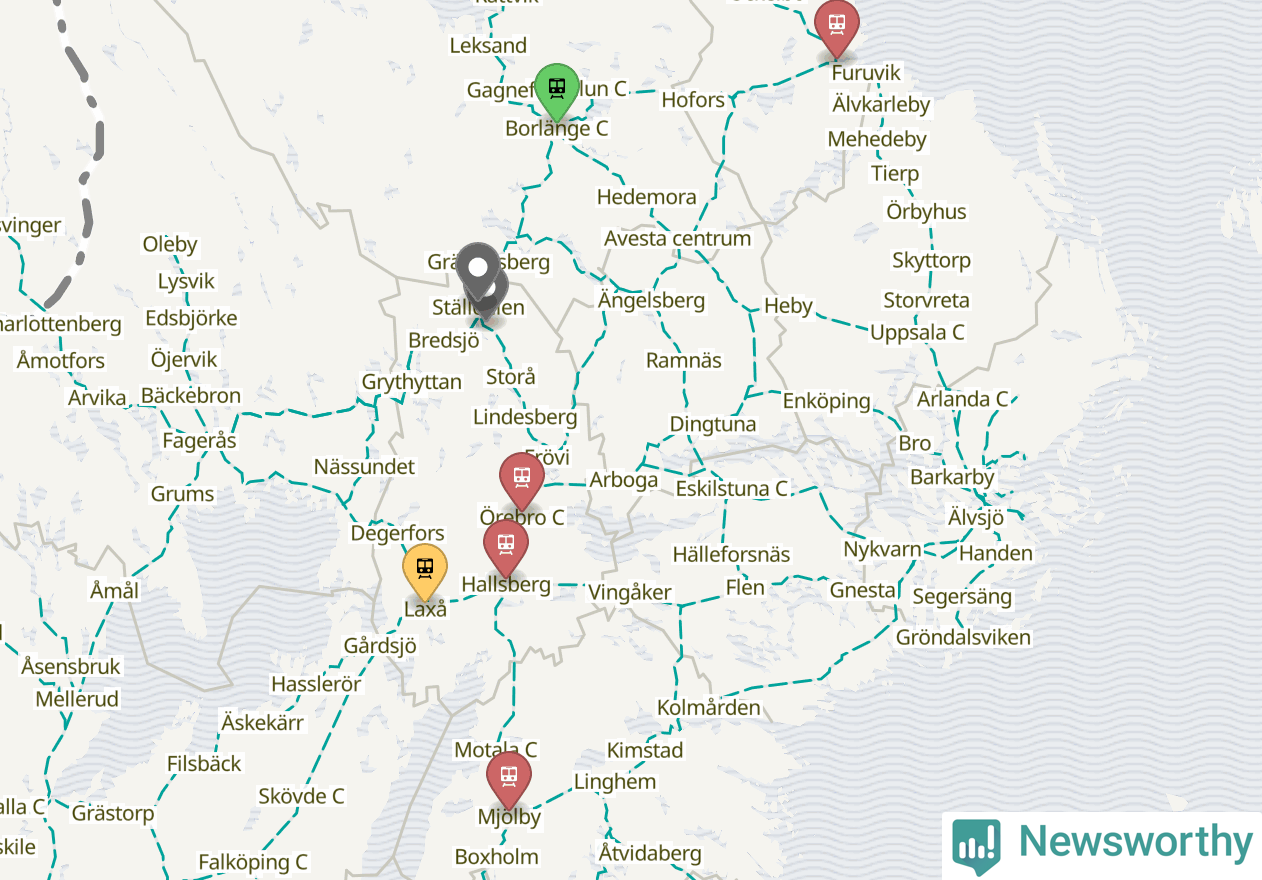Click the Uppsala C station label
1262x880 pixels.
pos(917,332)
